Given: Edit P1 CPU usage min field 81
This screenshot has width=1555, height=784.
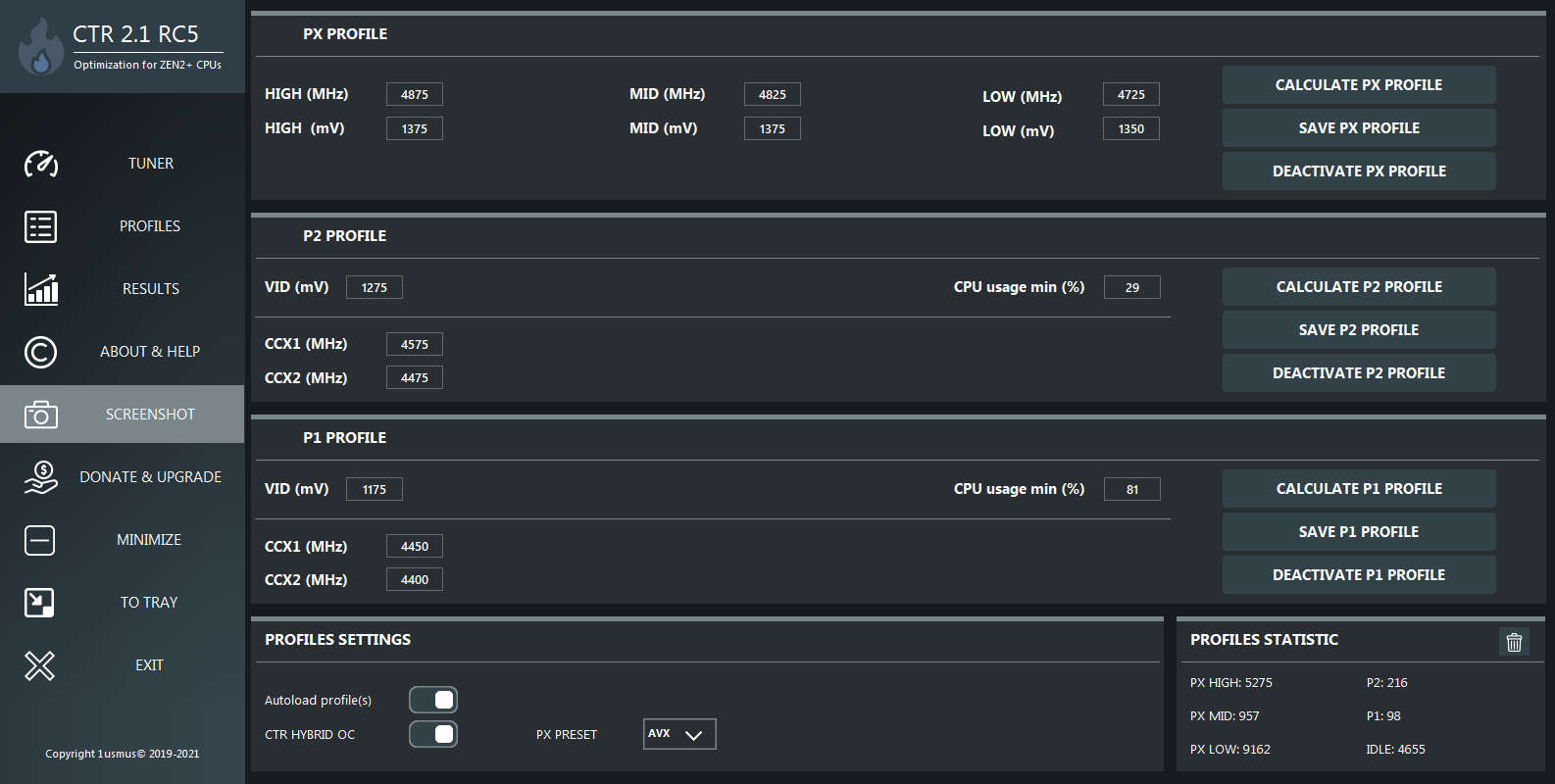Looking at the screenshot, I should (x=1132, y=489).
